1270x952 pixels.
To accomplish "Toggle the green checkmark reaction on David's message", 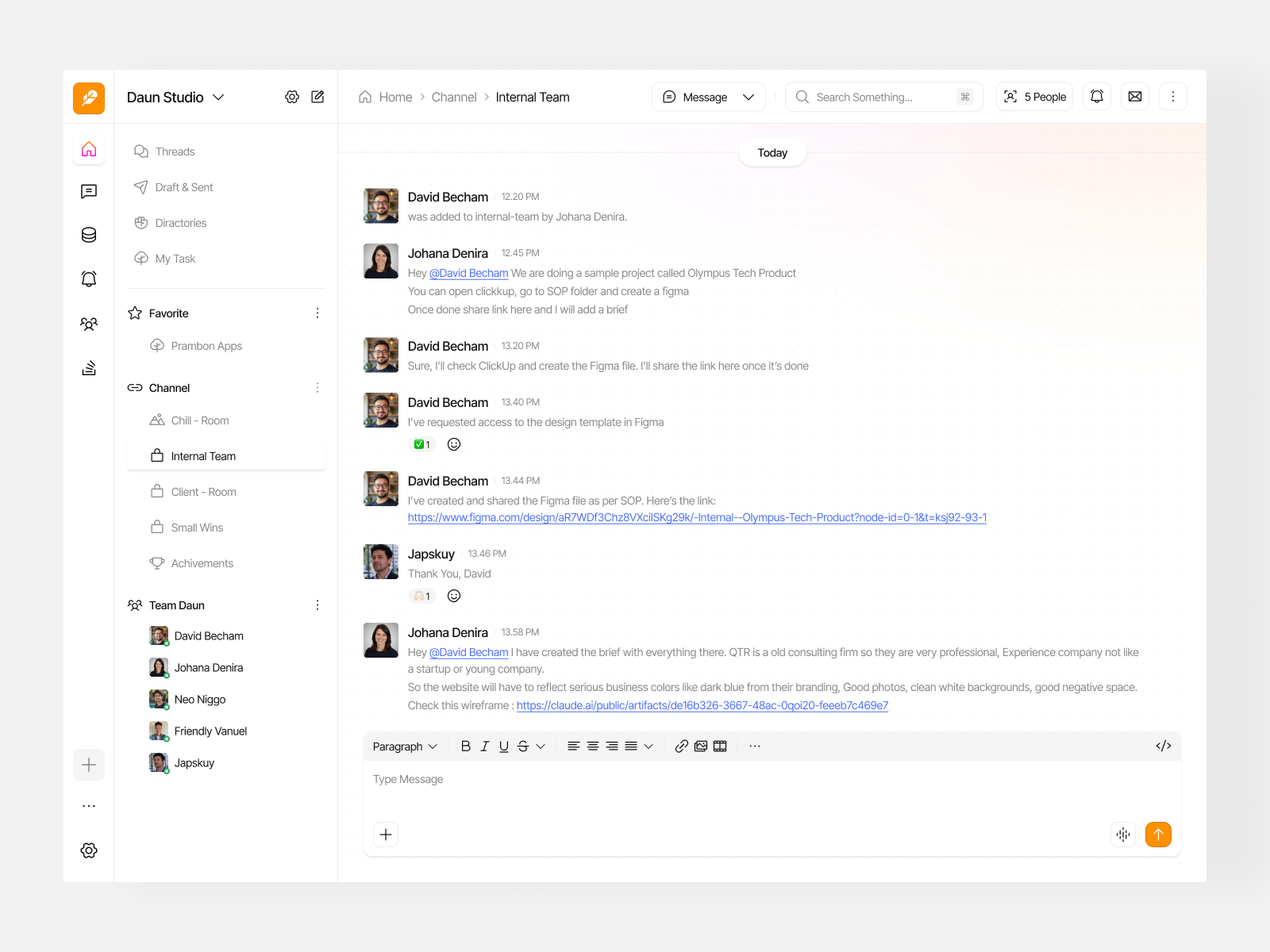I will (421, 444).
